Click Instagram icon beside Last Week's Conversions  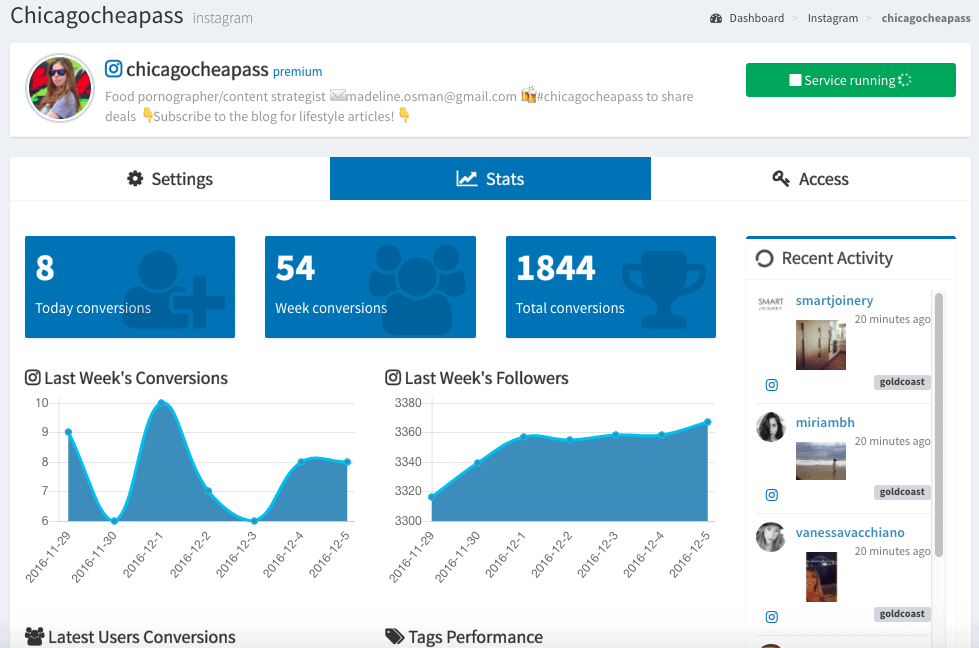click(32, 378)
